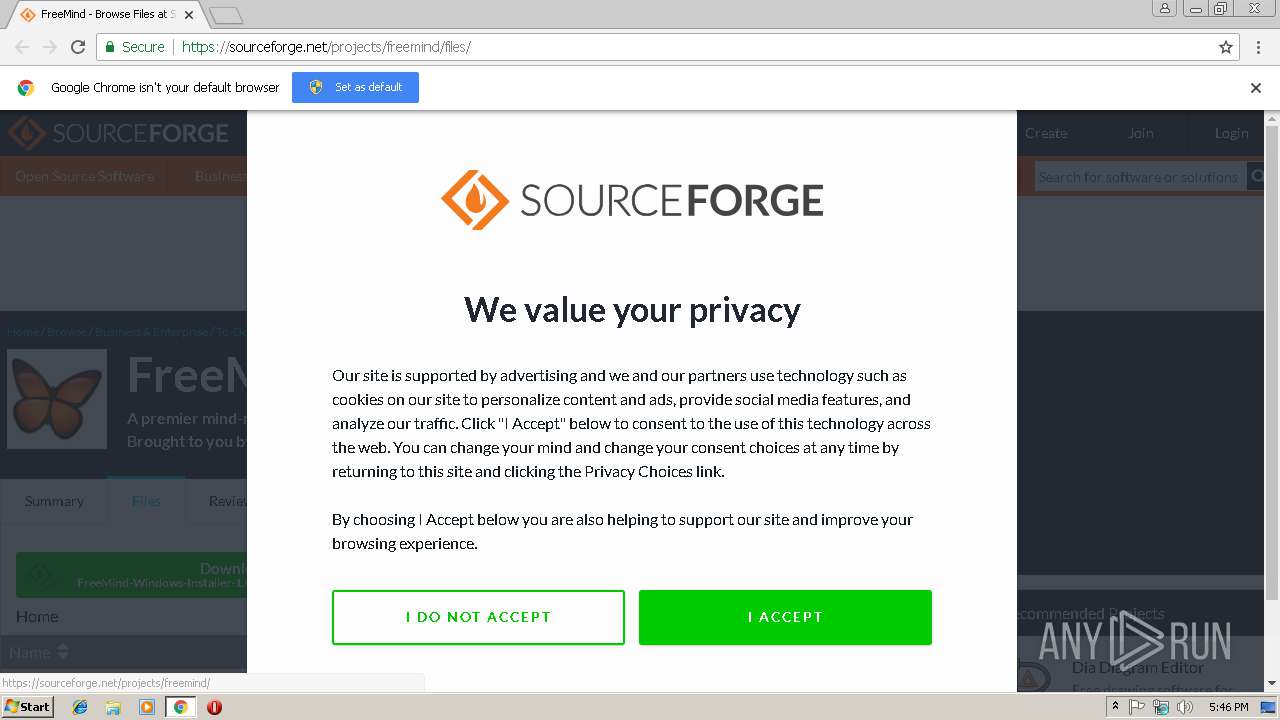The width and height of the screenshot is (1280, 720).
Task: Open the Windows Start menu
Action: 27,707
